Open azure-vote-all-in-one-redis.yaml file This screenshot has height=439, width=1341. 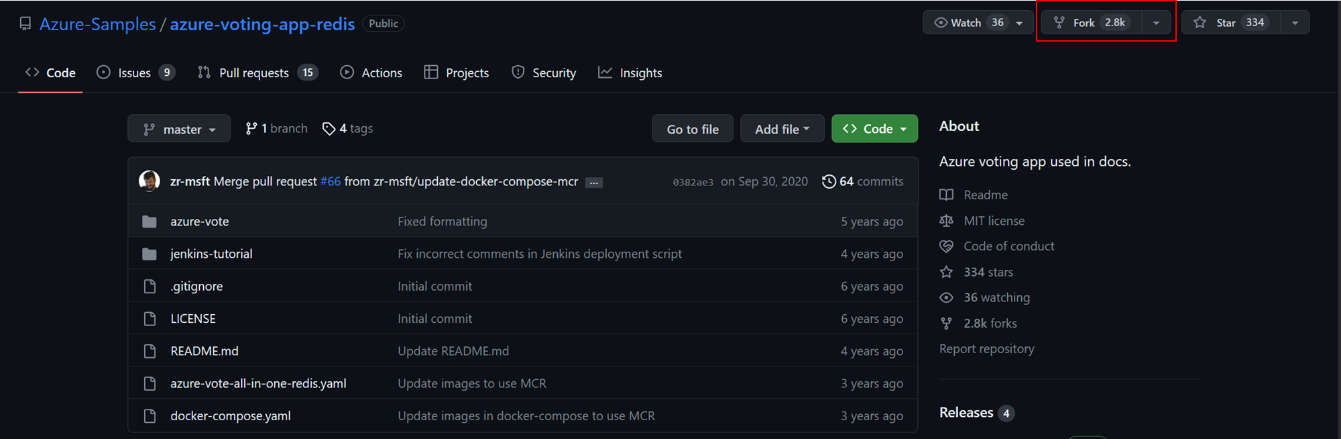[258, 383]
